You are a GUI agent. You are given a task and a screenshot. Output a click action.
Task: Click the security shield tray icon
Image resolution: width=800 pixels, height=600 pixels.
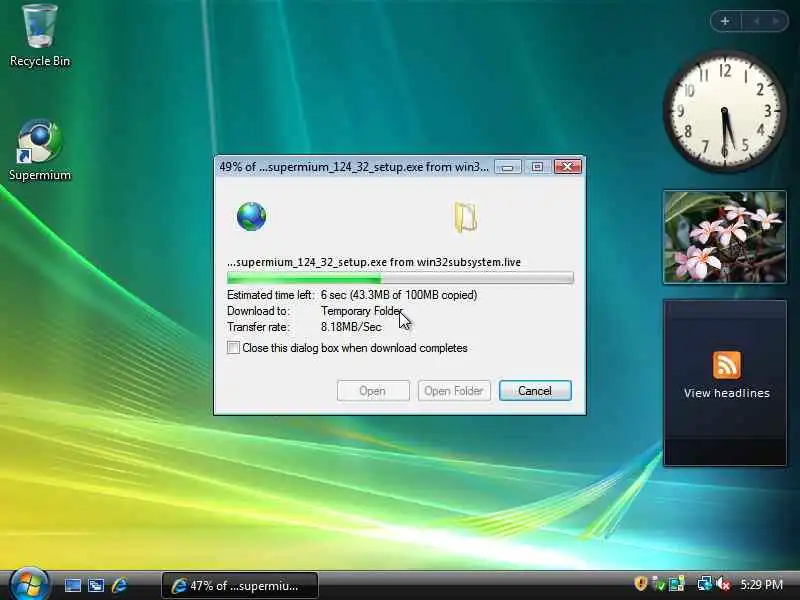pyautogui.click(x=640, y=583)
